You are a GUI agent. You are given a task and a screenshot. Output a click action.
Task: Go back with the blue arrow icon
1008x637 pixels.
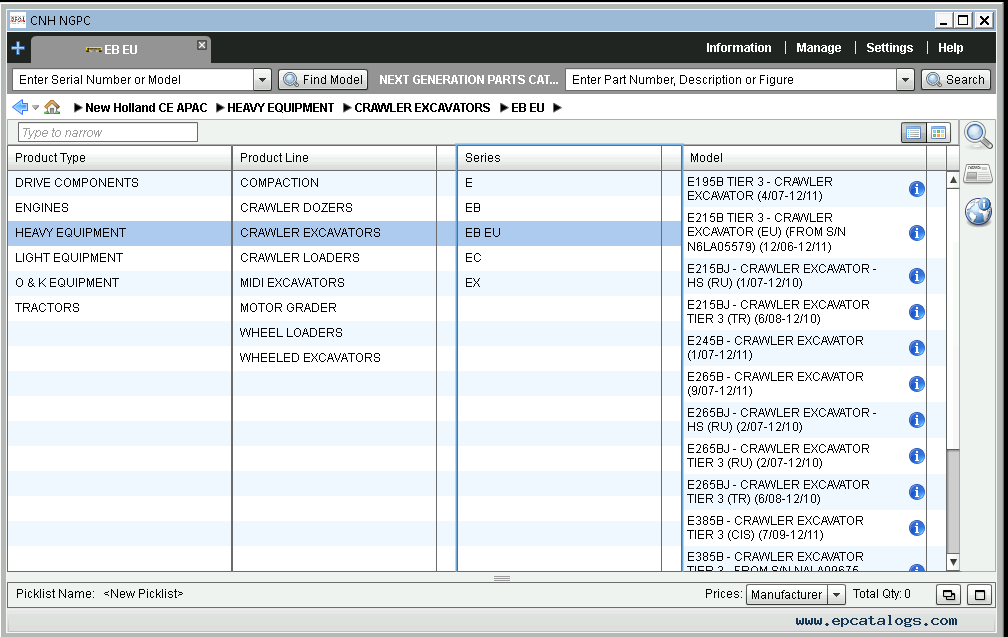coord(20,107)
